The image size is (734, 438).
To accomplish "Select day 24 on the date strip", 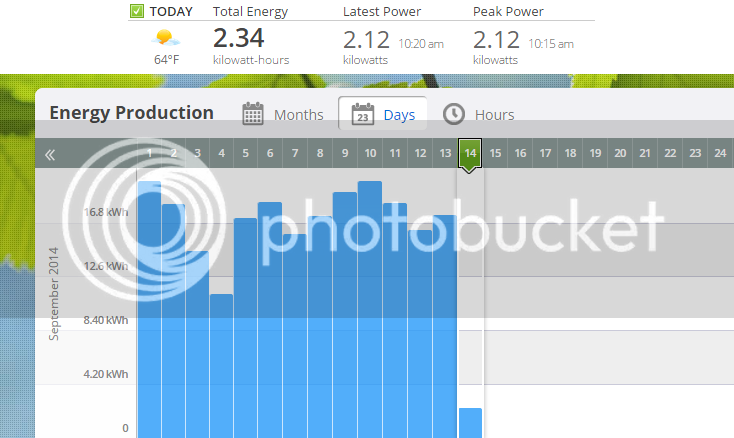I will (720, 153).
